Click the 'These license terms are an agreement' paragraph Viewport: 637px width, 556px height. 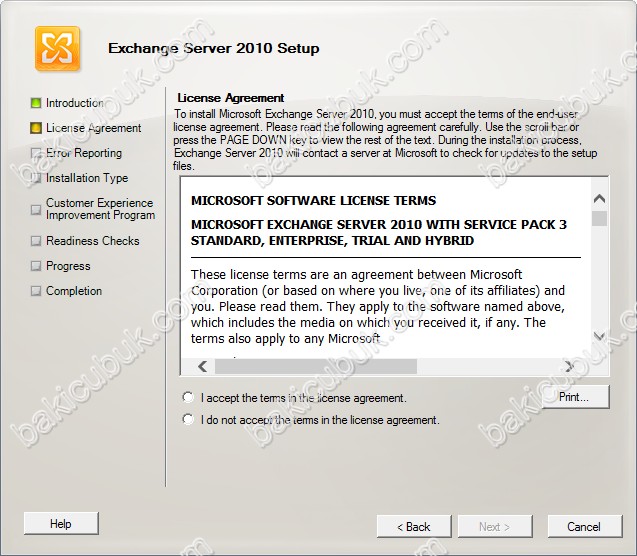click(x=378, y=307)
